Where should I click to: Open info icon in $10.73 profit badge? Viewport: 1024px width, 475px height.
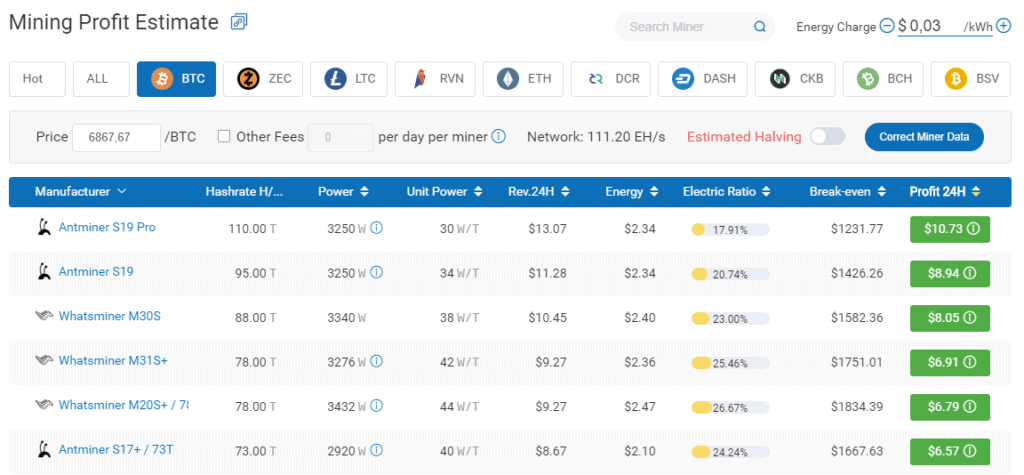(972, 229)
